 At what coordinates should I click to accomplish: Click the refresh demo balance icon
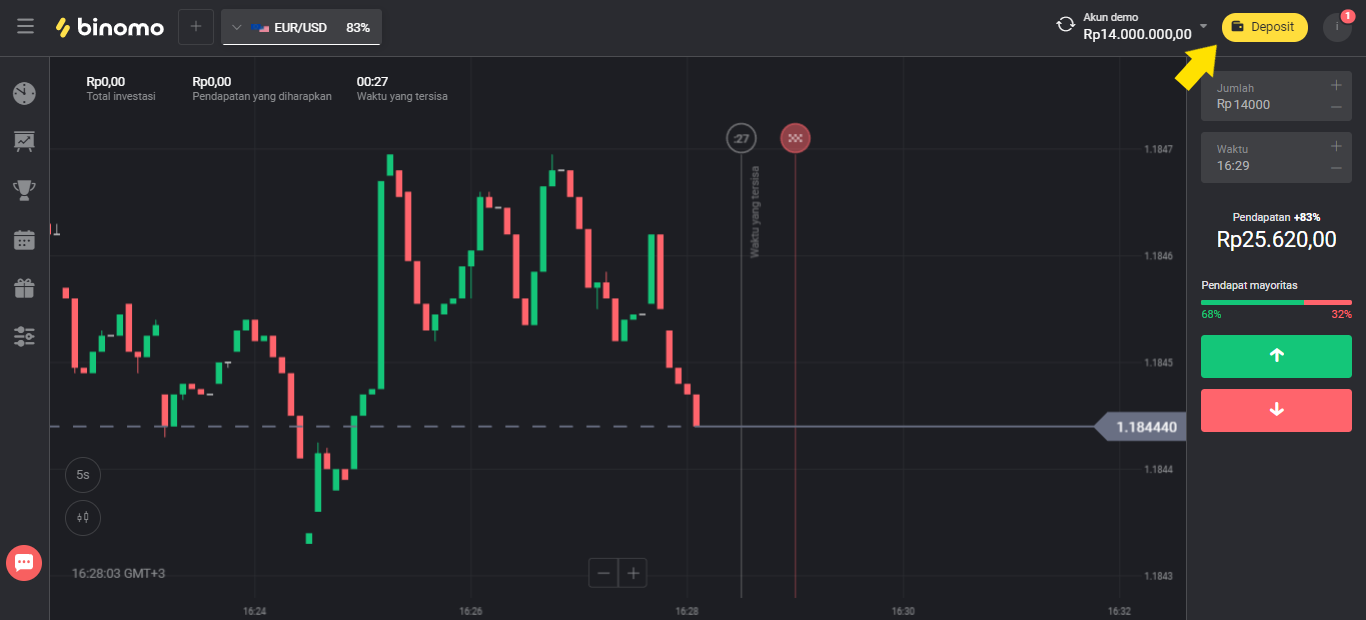tap(1066, 25)
